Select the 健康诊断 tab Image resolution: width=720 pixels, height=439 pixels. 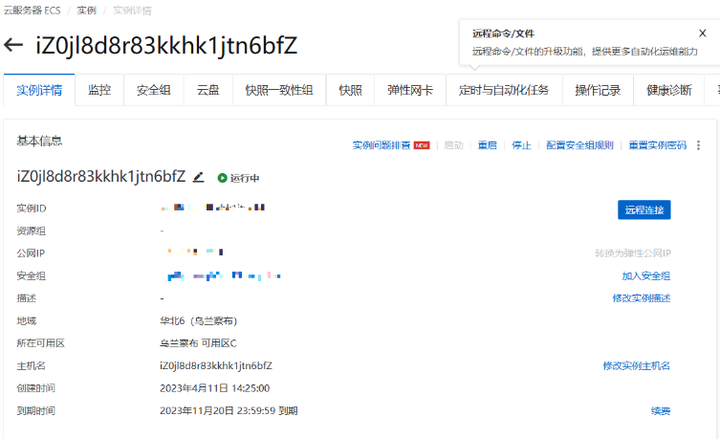point(669,90)
